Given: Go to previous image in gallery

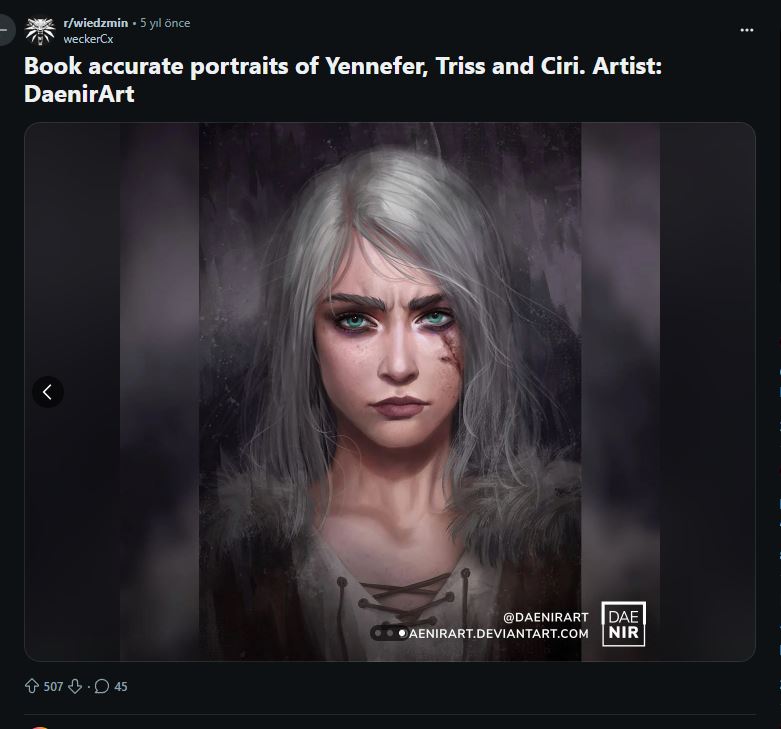Looking at the screenshot, I should [x=48, y=392].
